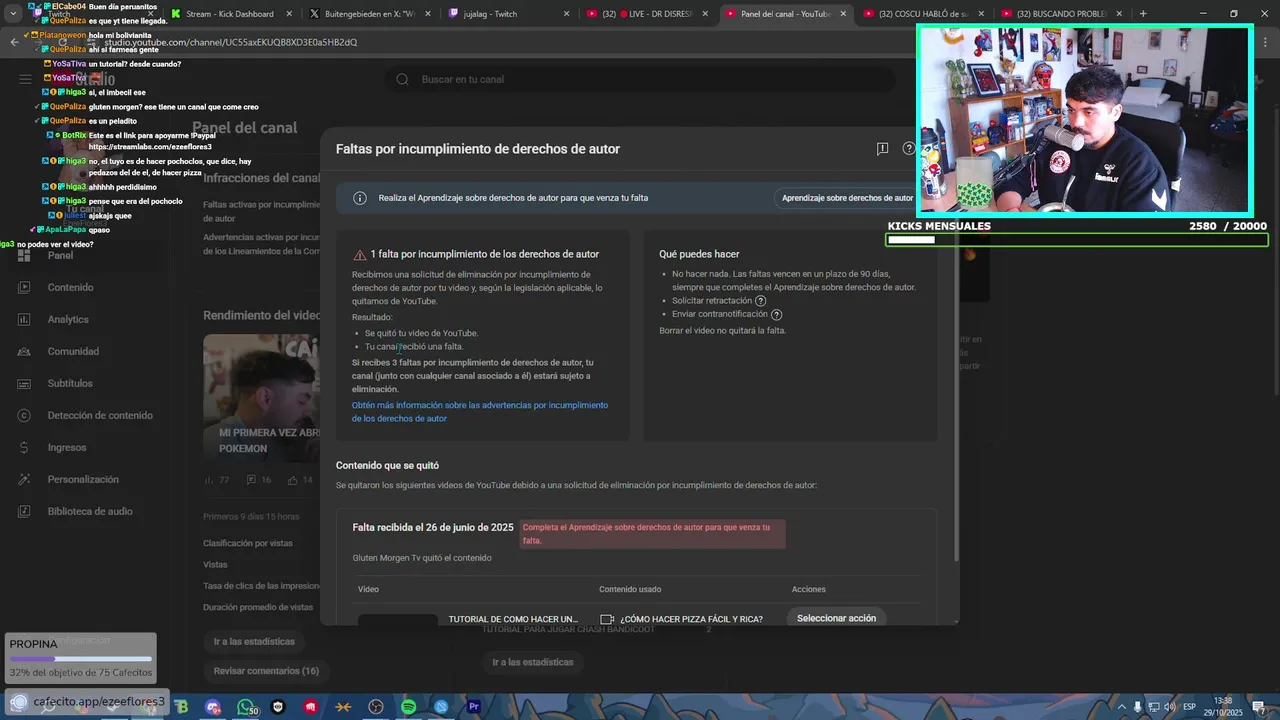This screenshot has width=1280, height=720.
Task: Click the video camera icon beside ¿CÓMO HACER PIZZA
Action: [606, 619]
